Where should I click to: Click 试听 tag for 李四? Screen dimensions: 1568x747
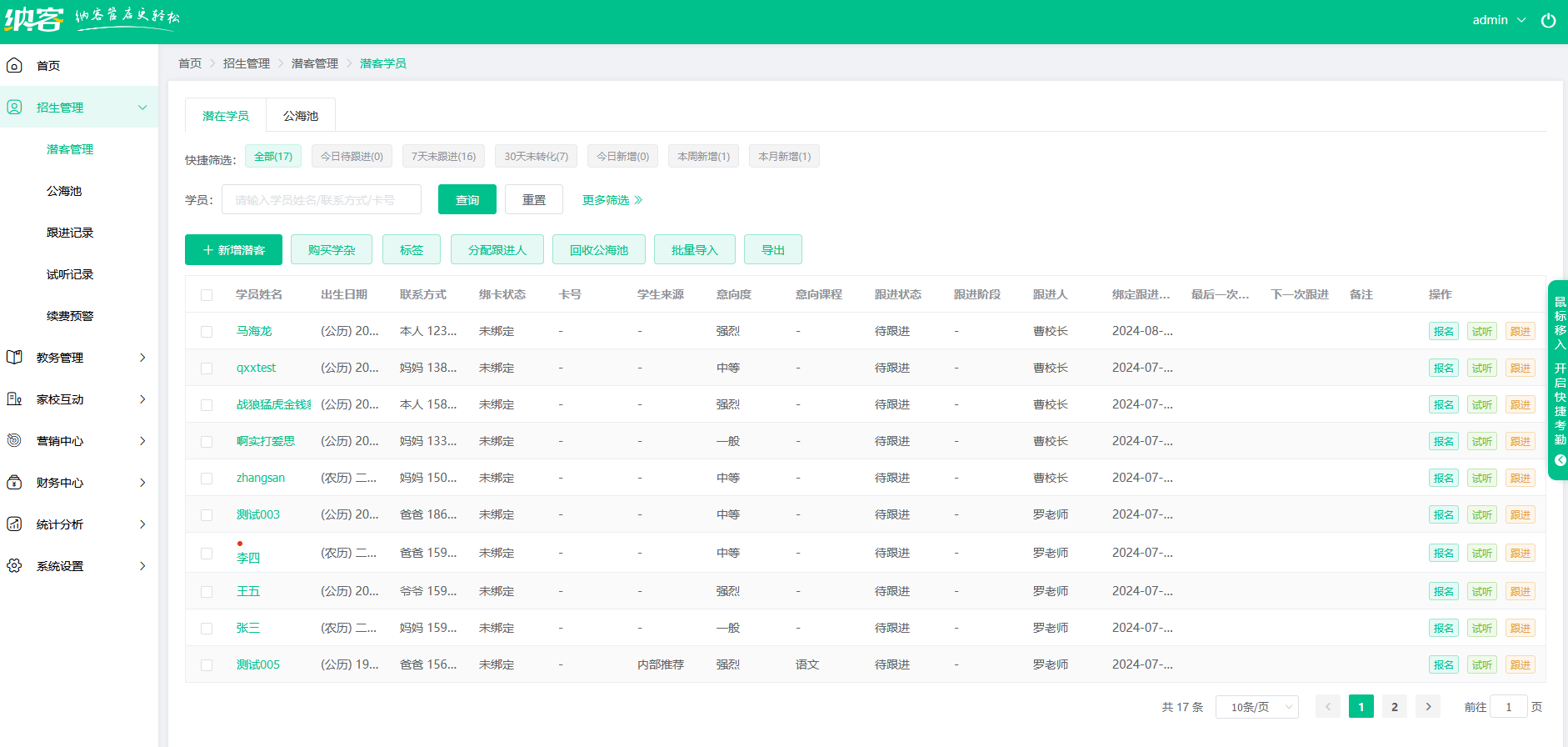1482,553
